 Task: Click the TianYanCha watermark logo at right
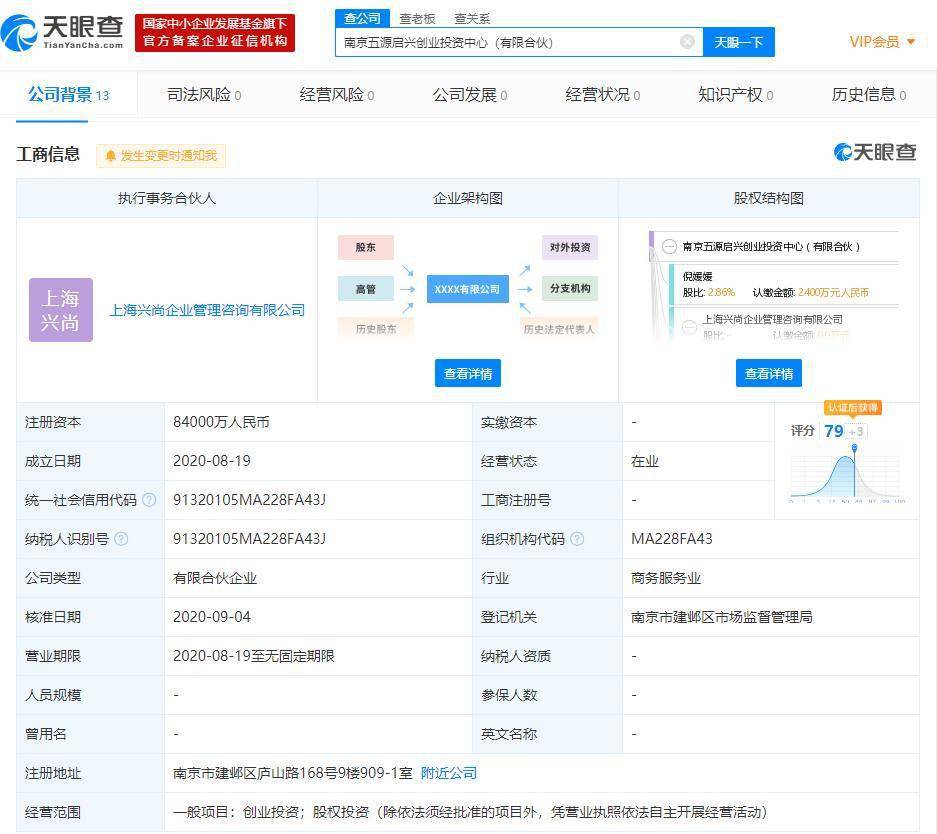[x=875, y=152]
